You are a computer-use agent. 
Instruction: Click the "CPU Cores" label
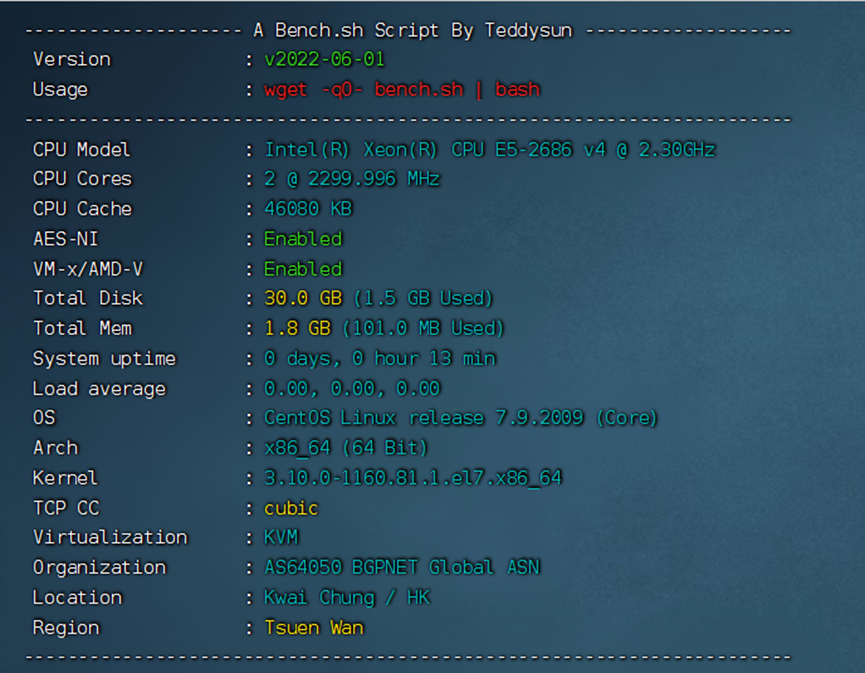click(83, 179)
